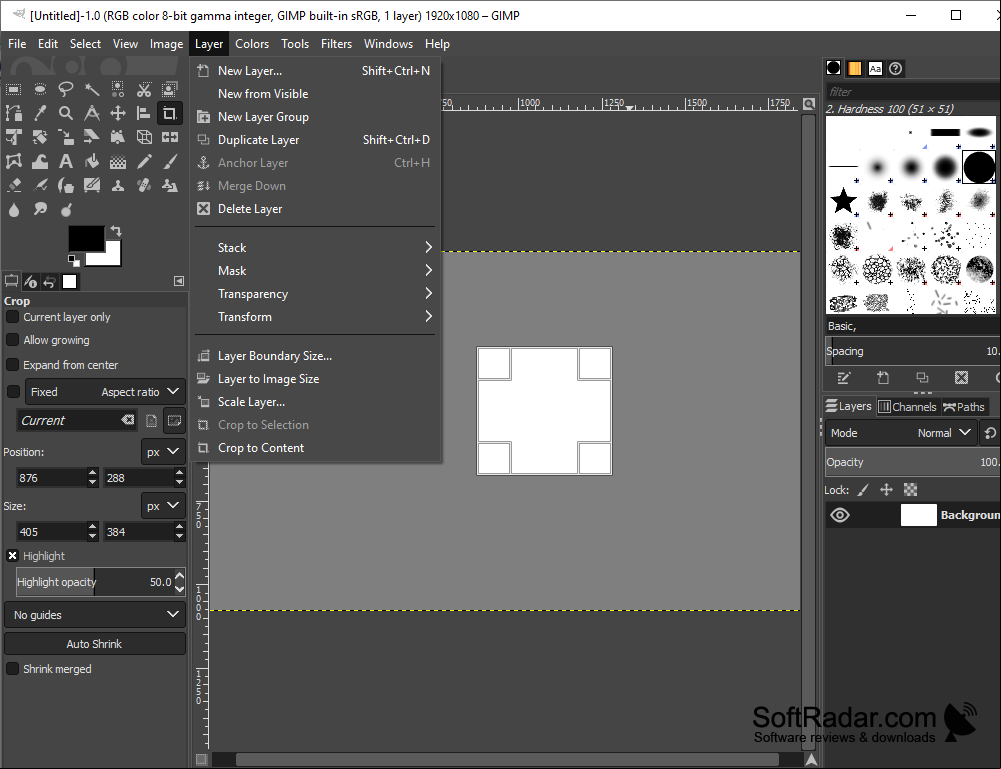This screenshot has width=1001, height=769.
Task: Enable the Fixed aspect ratio checkbox
Action: [13, 392]
